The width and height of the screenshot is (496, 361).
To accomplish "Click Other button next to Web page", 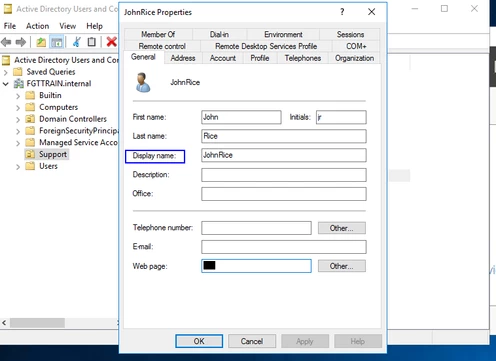I will click(342, 266).
